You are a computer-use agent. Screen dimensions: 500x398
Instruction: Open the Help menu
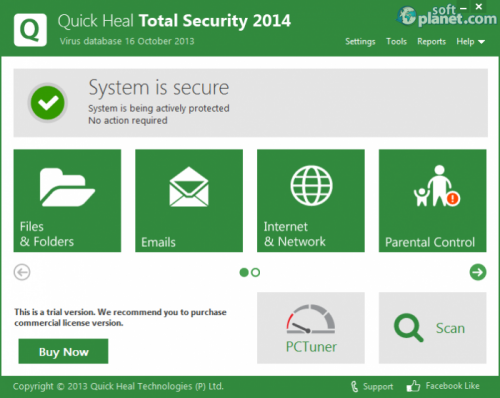[465, 42]
